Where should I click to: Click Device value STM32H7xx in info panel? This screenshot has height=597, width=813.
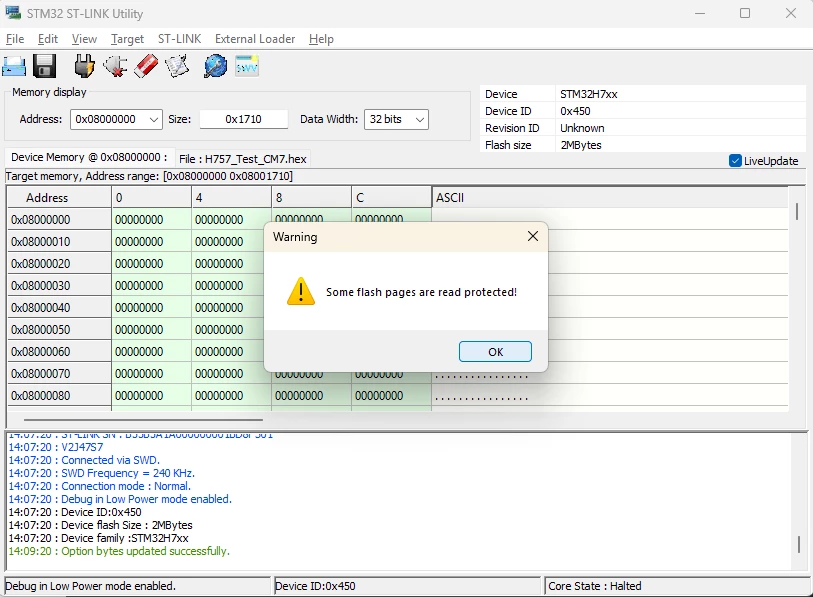pos(588,94)
